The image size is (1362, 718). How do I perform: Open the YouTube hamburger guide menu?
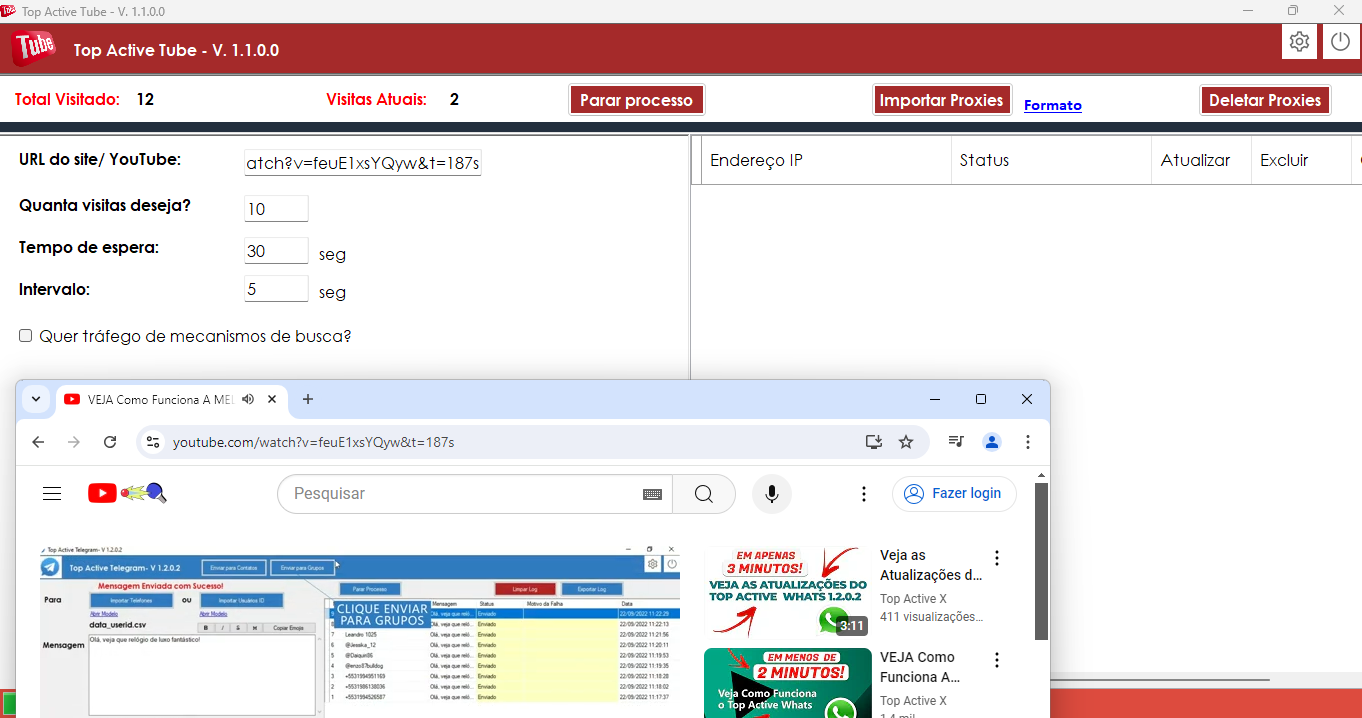click(x=52, y=493)
